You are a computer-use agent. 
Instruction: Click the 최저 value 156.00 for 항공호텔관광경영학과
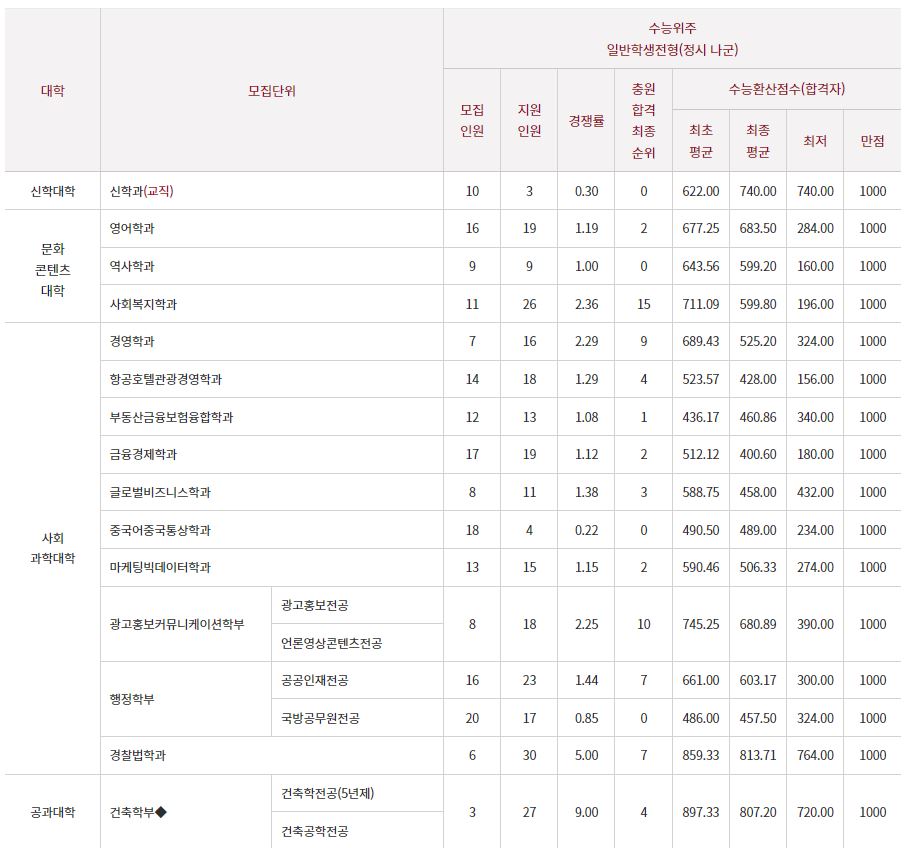[815, 379]
